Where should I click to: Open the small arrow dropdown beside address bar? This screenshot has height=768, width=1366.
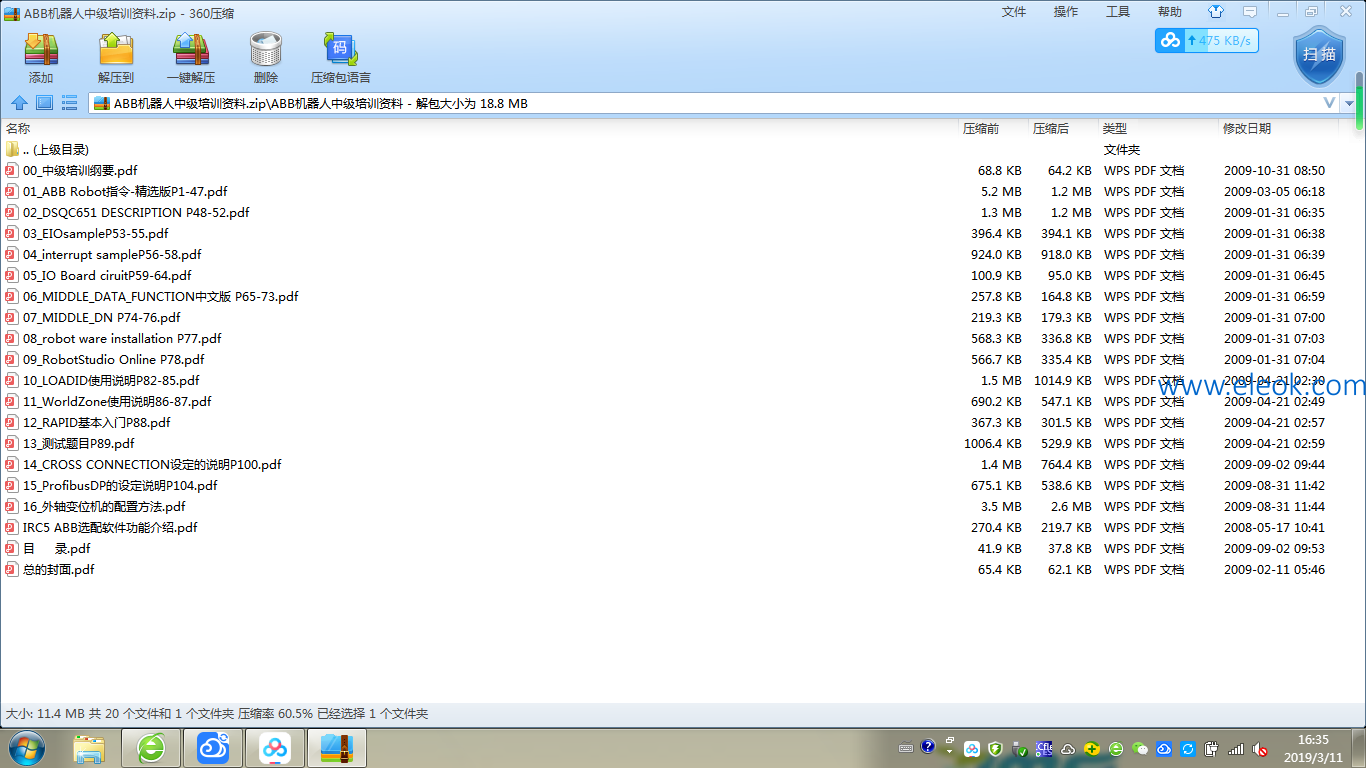coord(1349,104)
